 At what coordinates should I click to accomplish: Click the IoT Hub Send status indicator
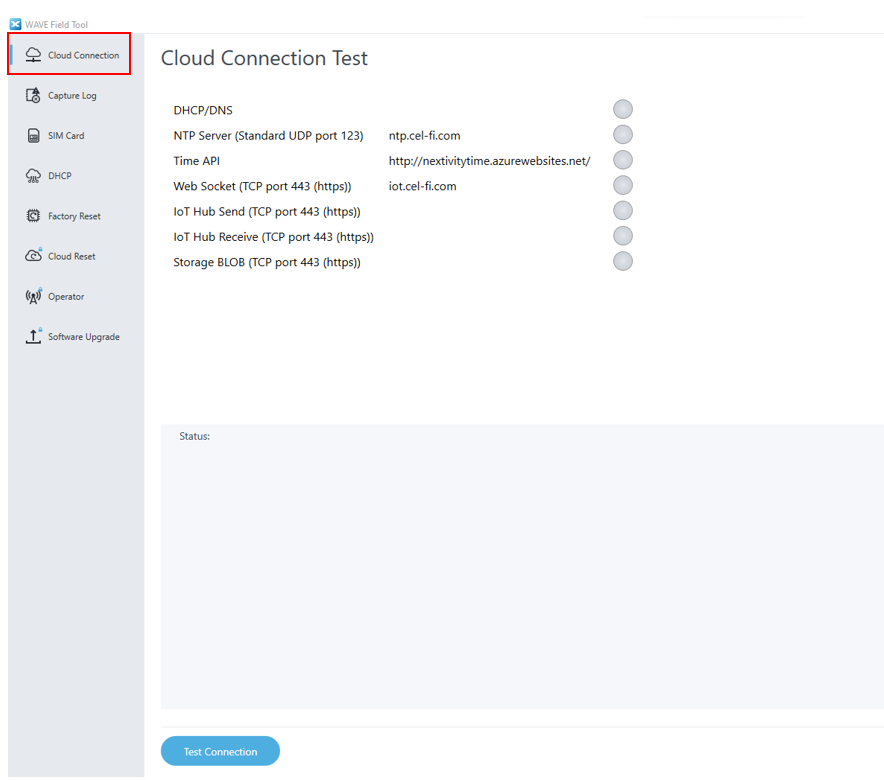pos(622,210)
